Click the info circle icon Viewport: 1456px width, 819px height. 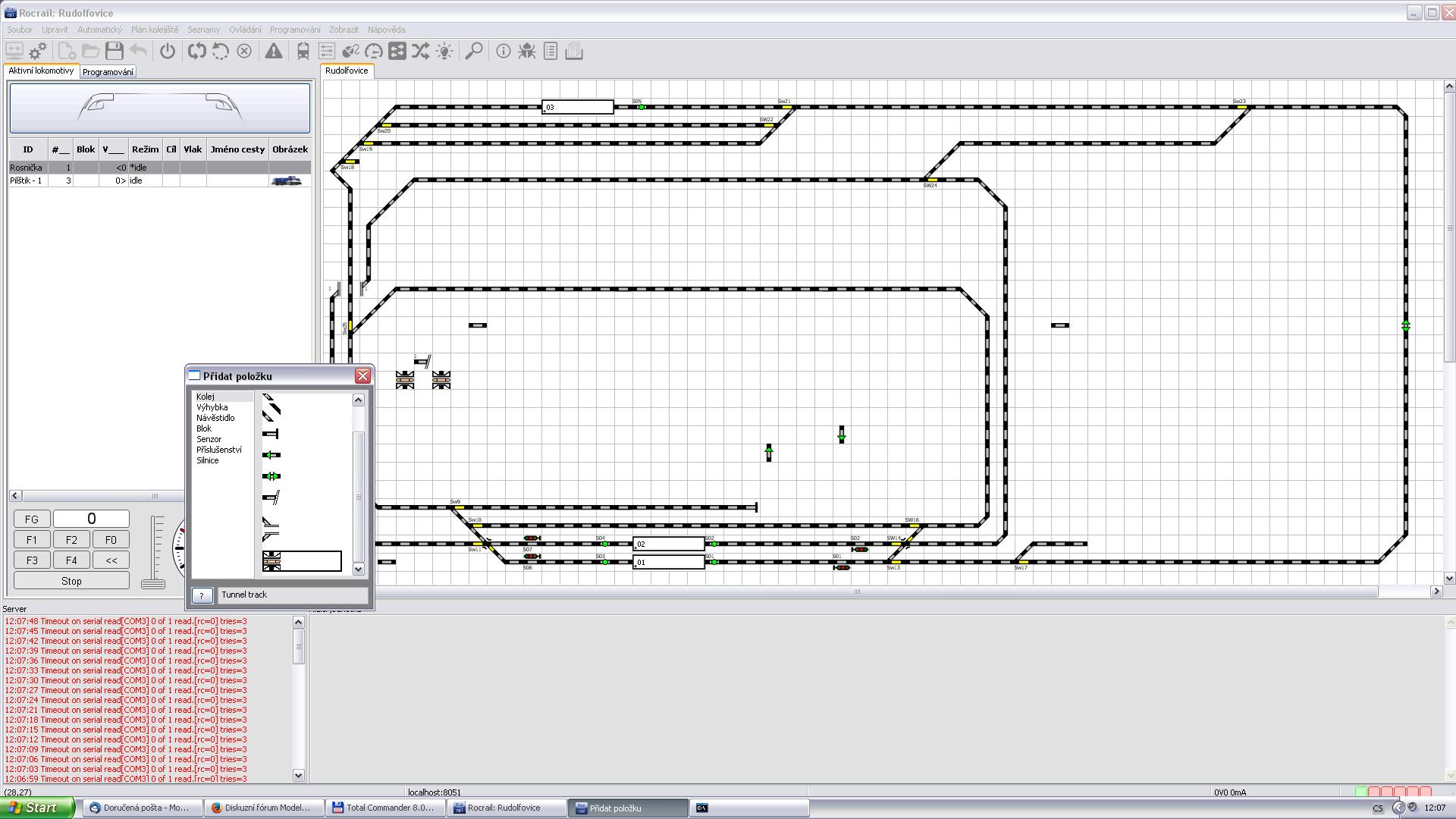click(503, 52)
